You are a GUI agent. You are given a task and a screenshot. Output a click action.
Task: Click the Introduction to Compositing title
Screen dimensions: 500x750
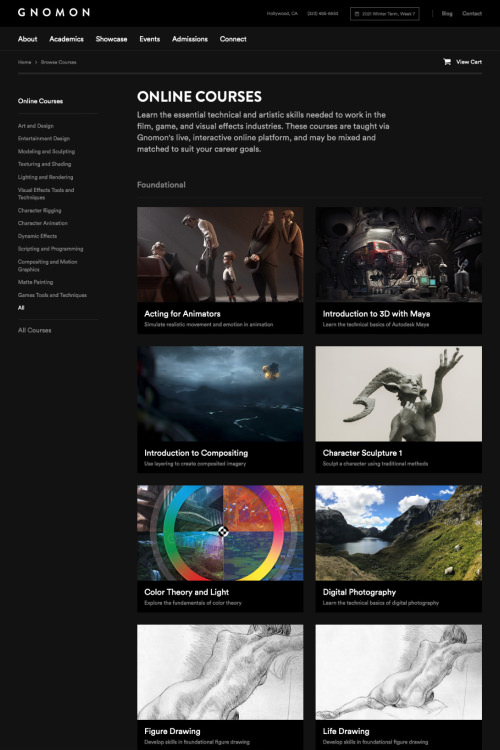[196, 453]
